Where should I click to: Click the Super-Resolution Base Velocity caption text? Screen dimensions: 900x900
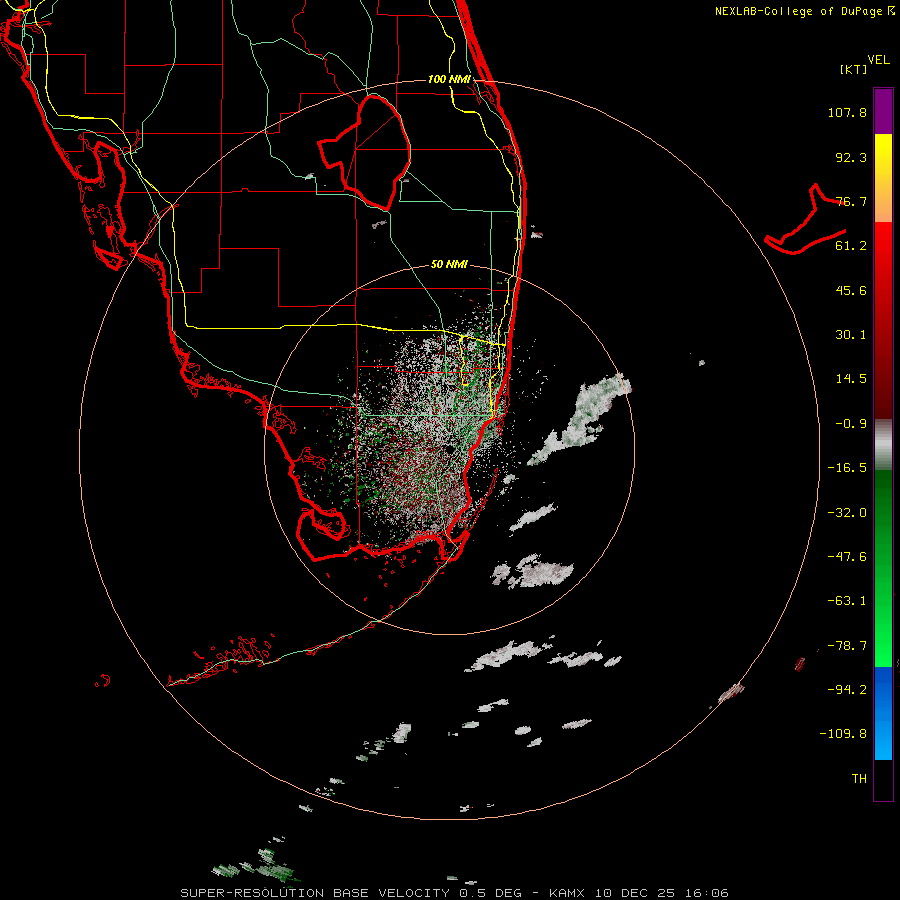[x=455, y=893]
